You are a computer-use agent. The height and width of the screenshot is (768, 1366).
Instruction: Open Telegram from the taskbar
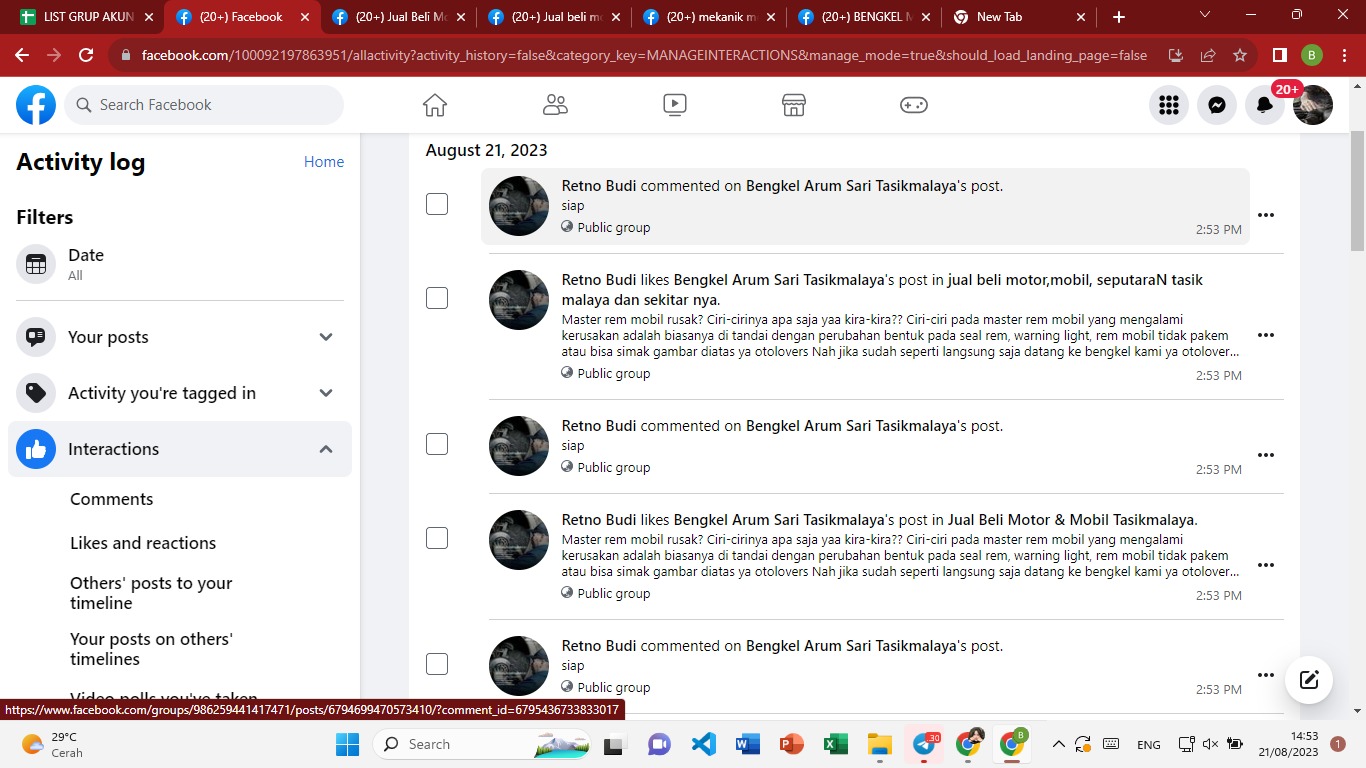(924, 744)
